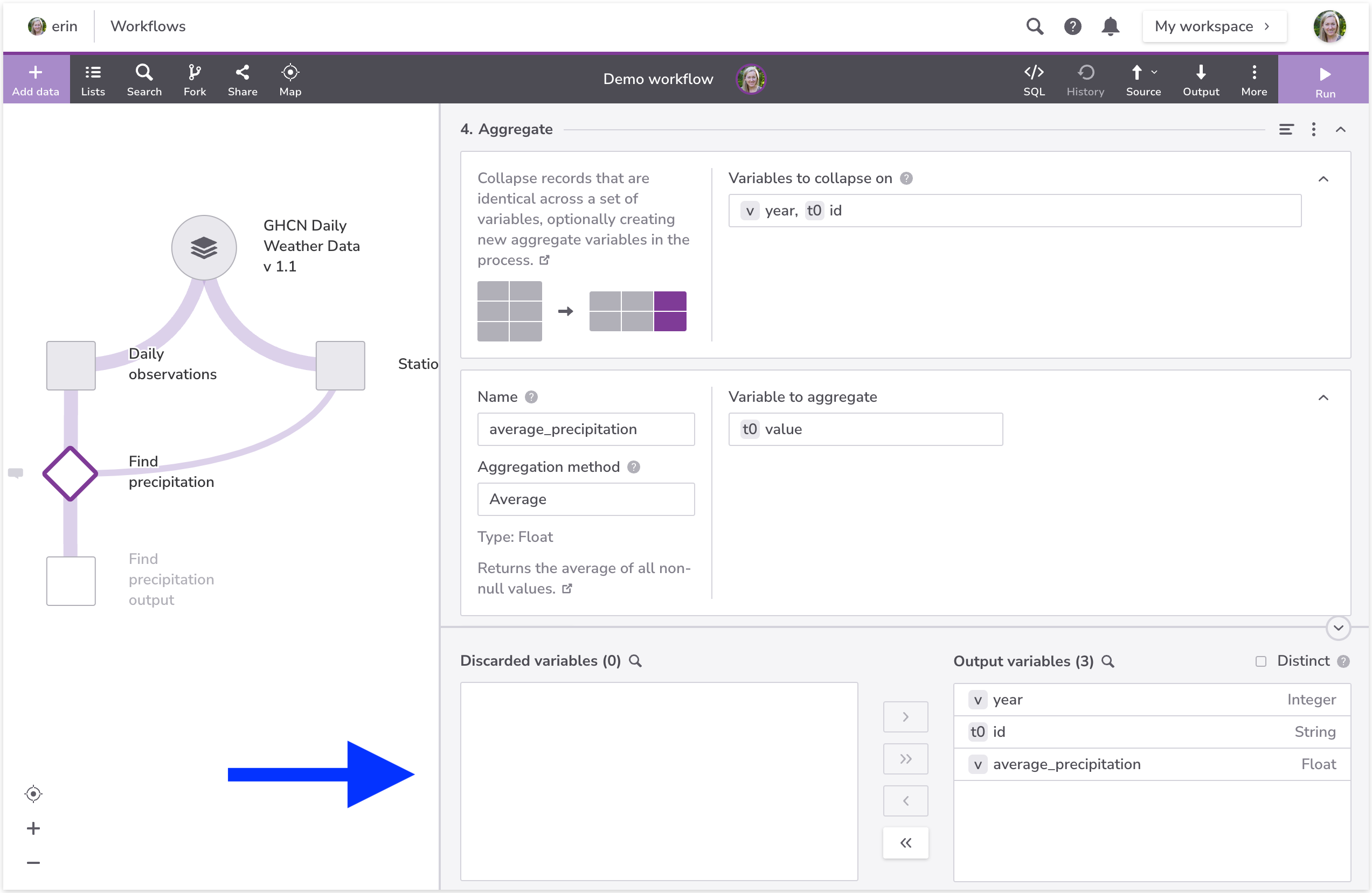Click the average_precipitation name field
The height and width of the screenshot is (893, 1372).
[586, 429]
